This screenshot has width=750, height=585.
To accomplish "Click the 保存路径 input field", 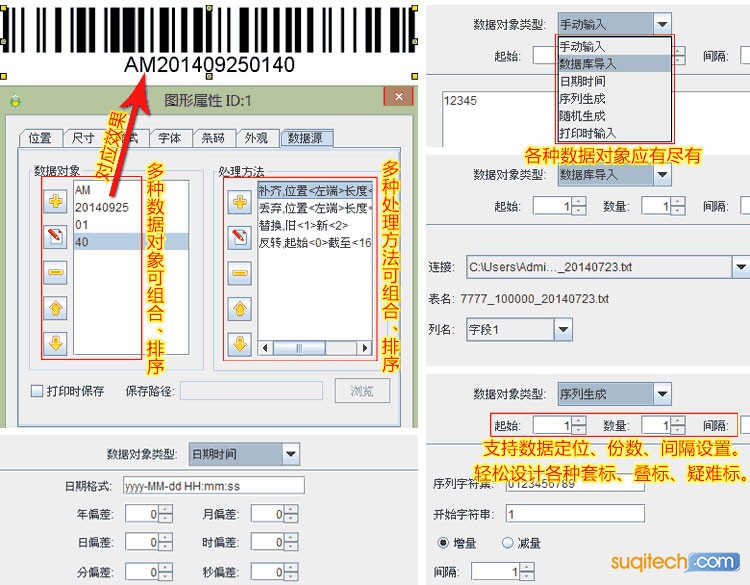I will point(252,391).
